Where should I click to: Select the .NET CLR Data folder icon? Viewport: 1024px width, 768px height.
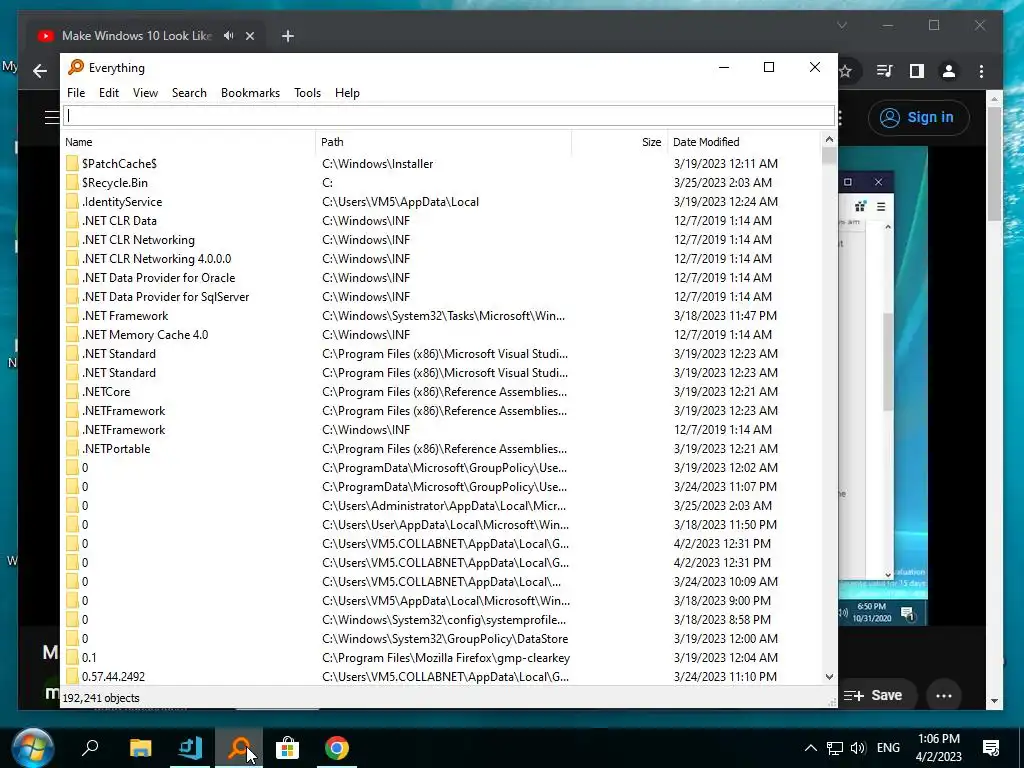pos(72,220)
